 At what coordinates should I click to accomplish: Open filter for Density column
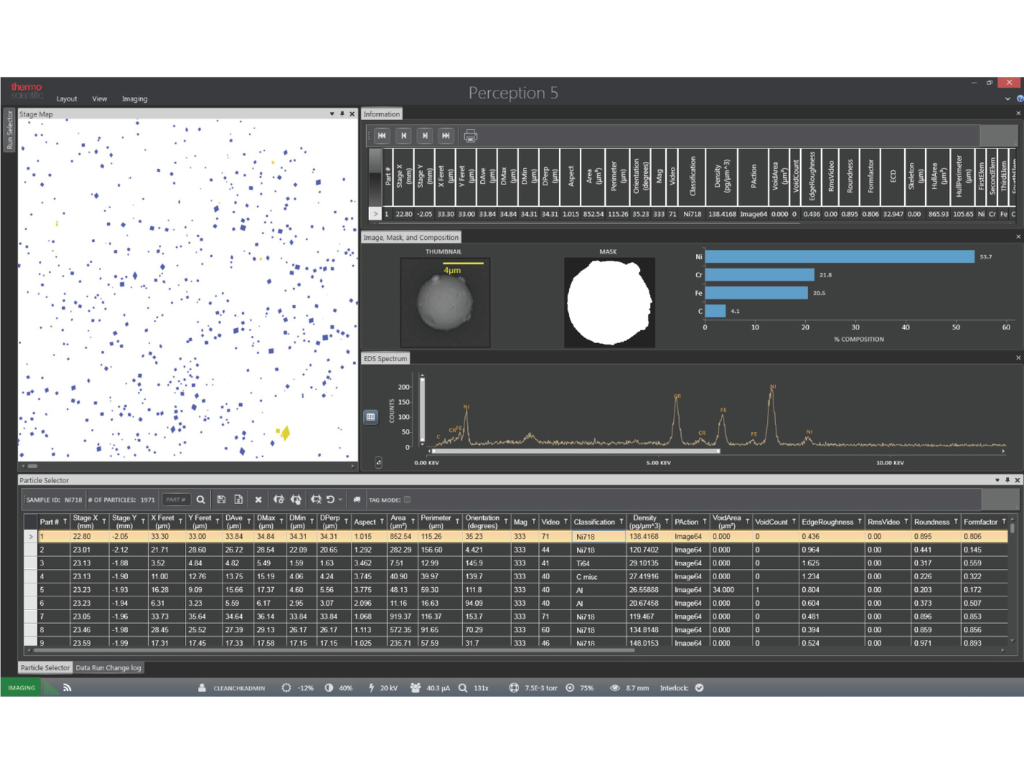(666, 522)
